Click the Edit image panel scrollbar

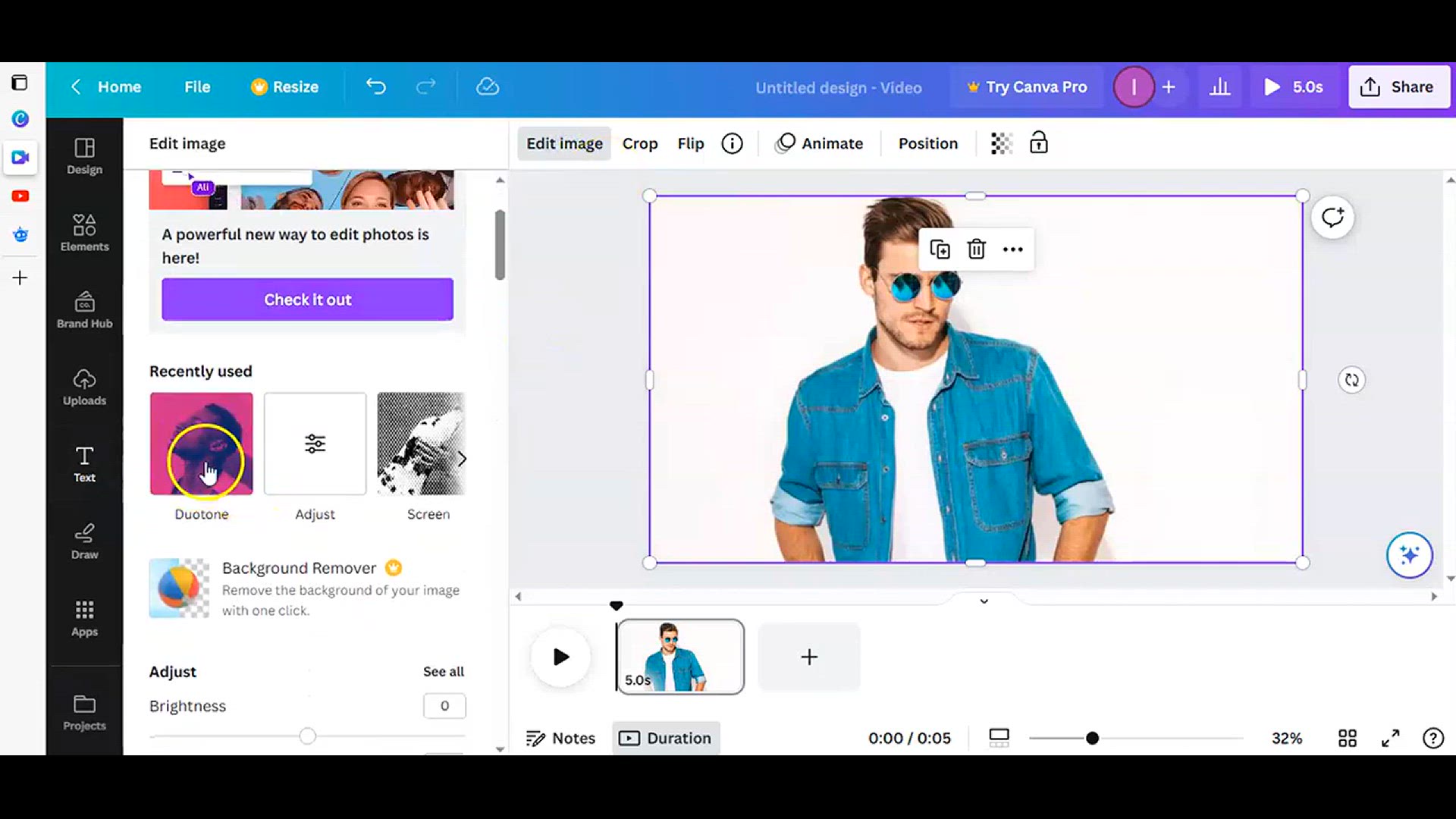[500, 245]
